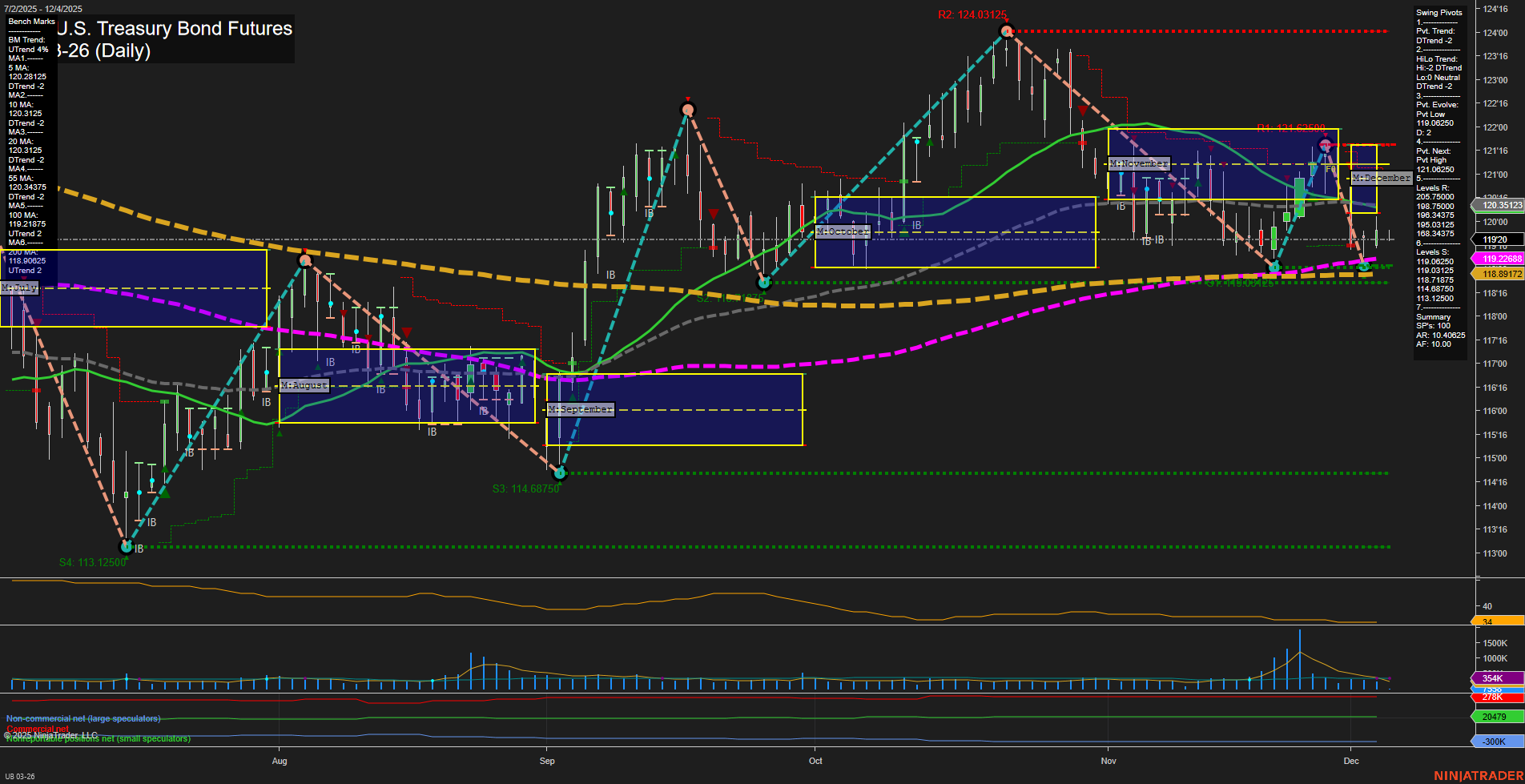This screenshot has width=1525, height=784.
Task: Click Non-commercial net (large speculators) legend text
Action: [x=83, y=718]
